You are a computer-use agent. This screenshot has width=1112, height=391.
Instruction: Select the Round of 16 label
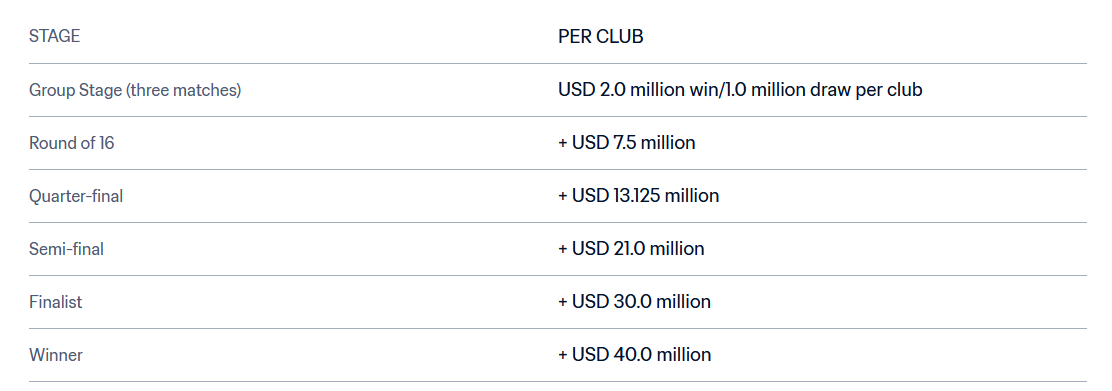pyautogui.click(x=72, y=143)
